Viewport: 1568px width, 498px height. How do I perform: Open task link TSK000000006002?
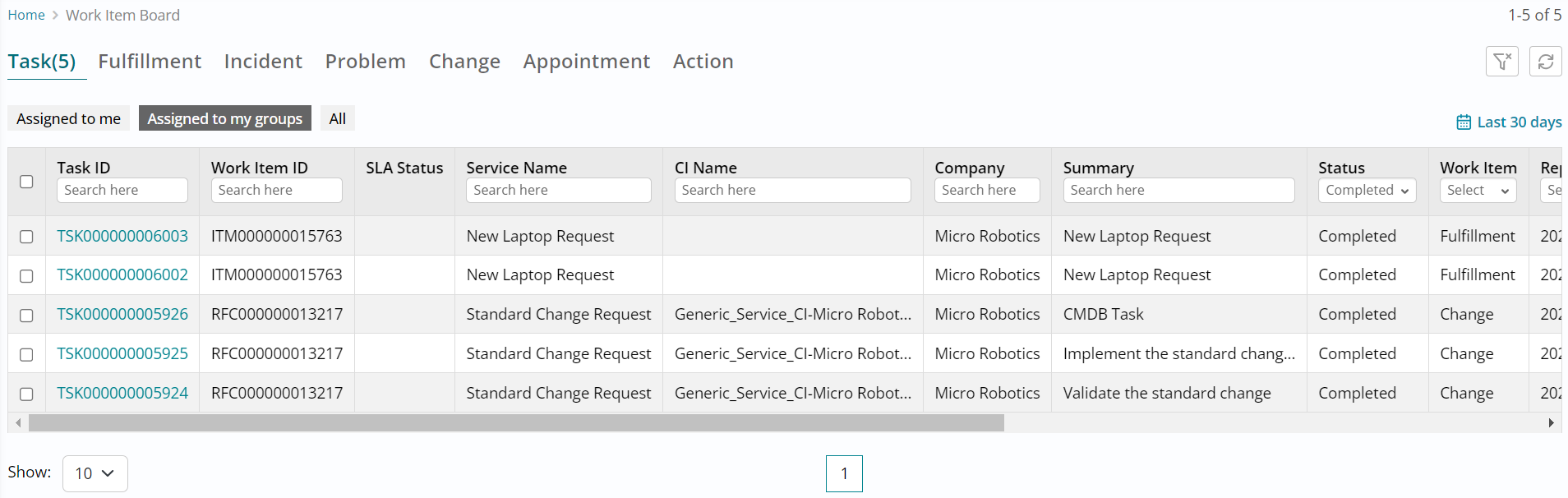click(x=122, y=275)
